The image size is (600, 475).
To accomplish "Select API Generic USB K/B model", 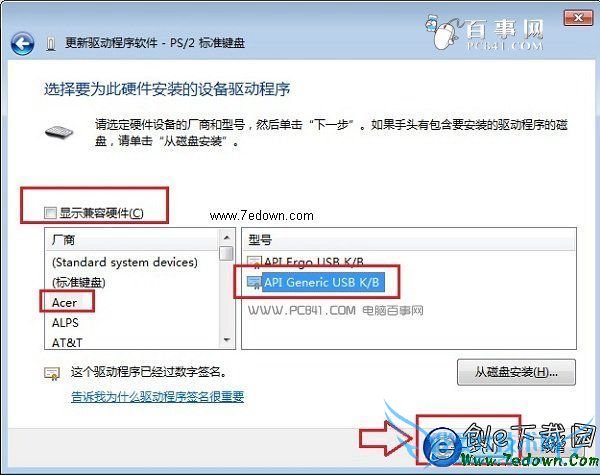I will coord(322,282).
